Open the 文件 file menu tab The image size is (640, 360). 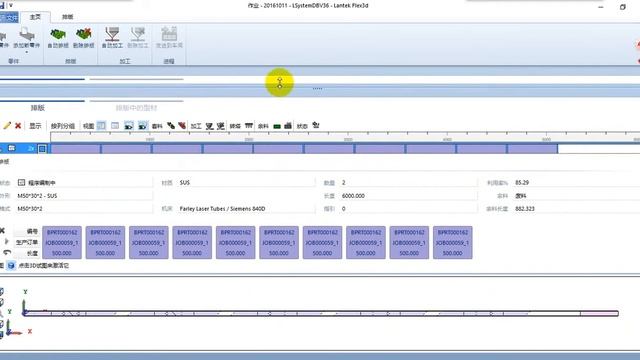tap(9, 17)
